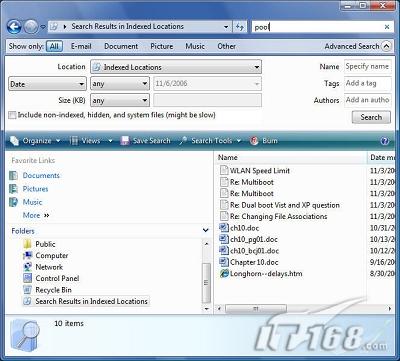Open the Size (KB) any dropdown
This screenshot has height=361, width=400.
pos(120,100)
